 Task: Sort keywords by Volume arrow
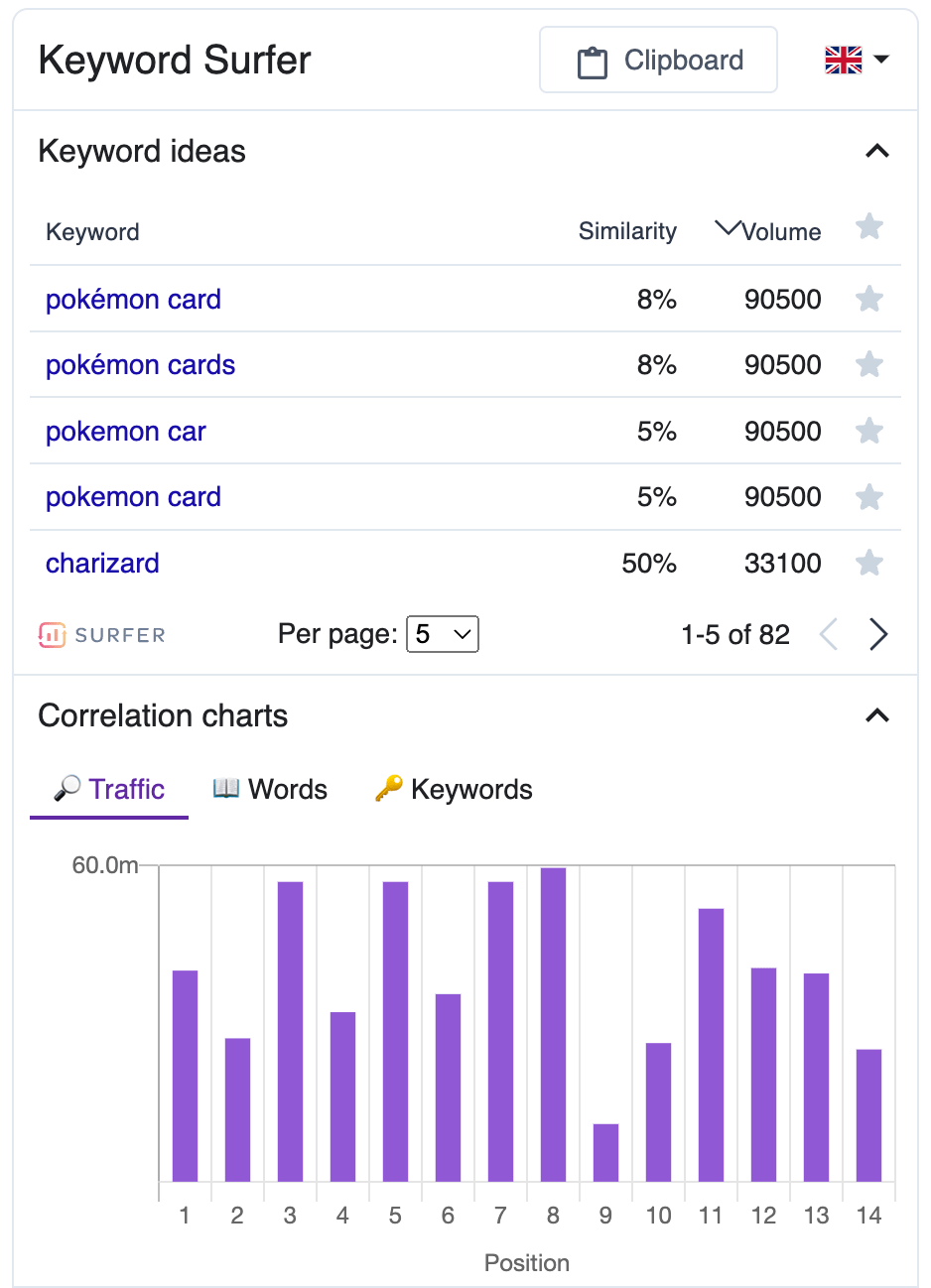[728, 230]
